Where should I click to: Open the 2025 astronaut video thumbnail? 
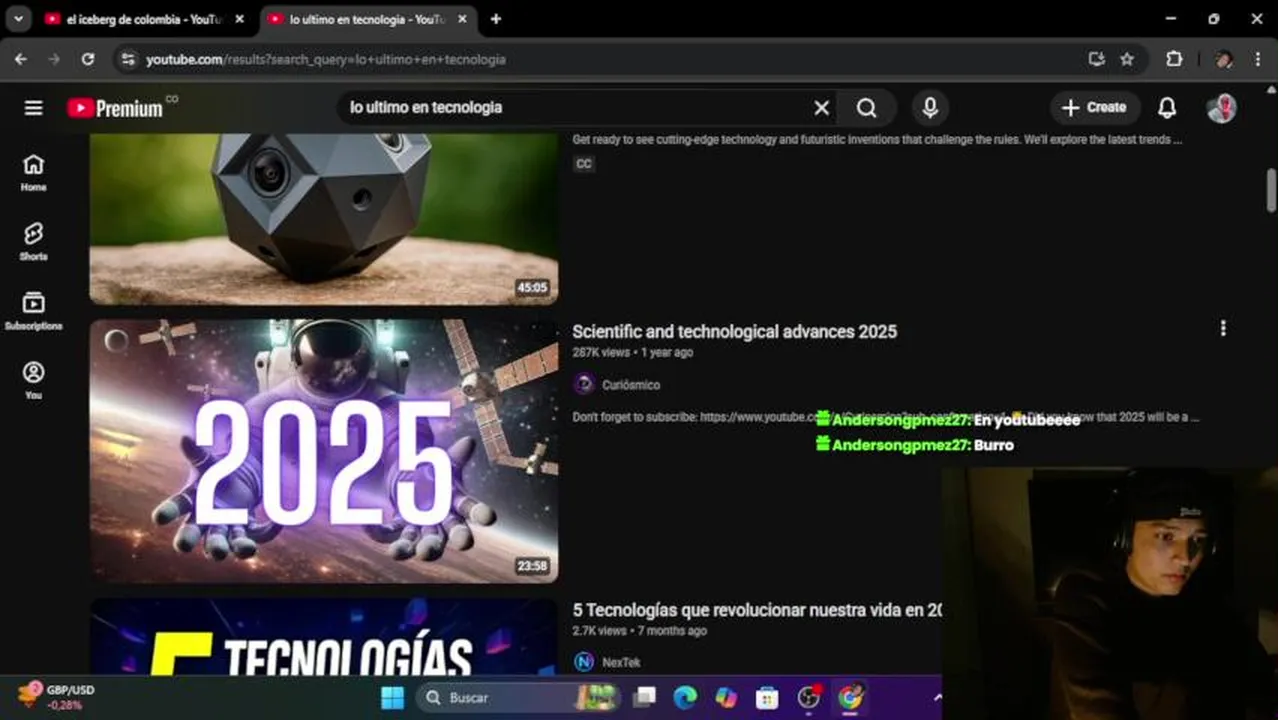[x=324, y=451]
